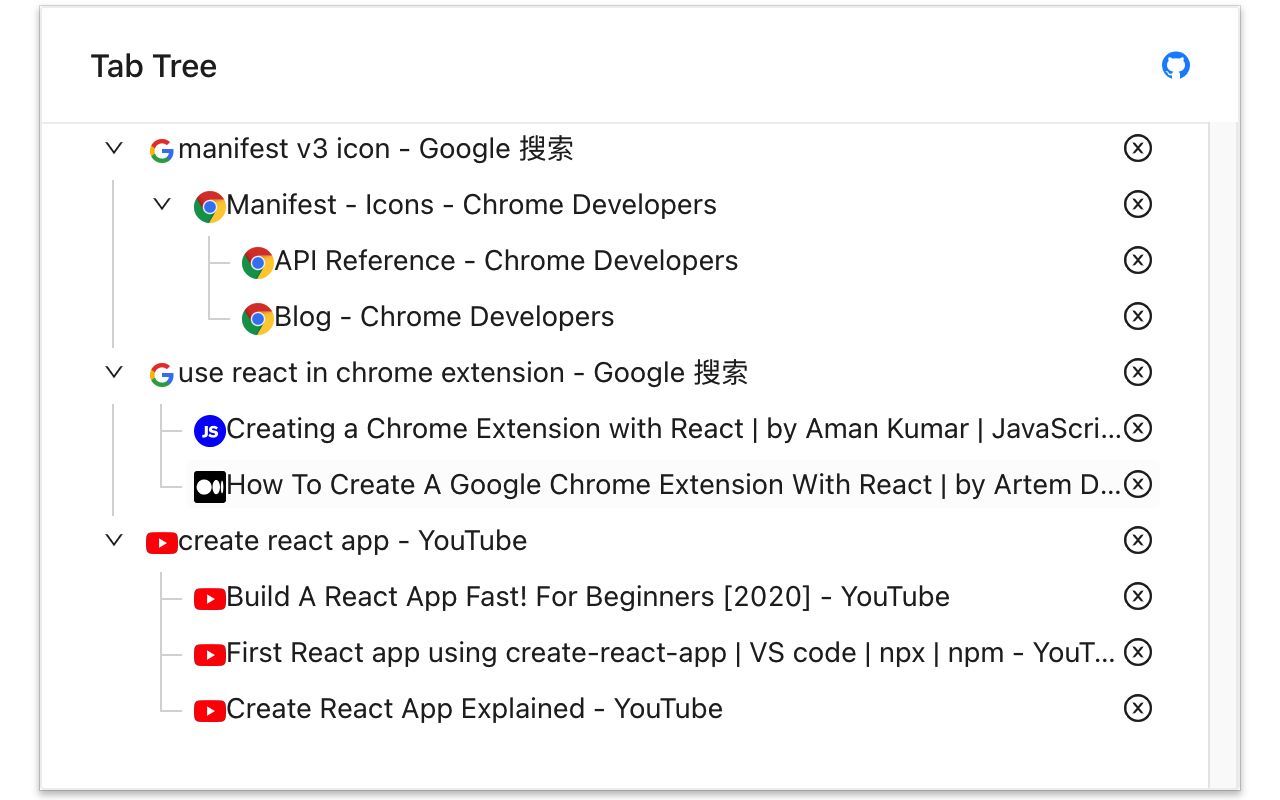The image size is (1280, 800).
Task: Open 'Build A React App Fast!' video tab
Action: click(x=588, y=597)
